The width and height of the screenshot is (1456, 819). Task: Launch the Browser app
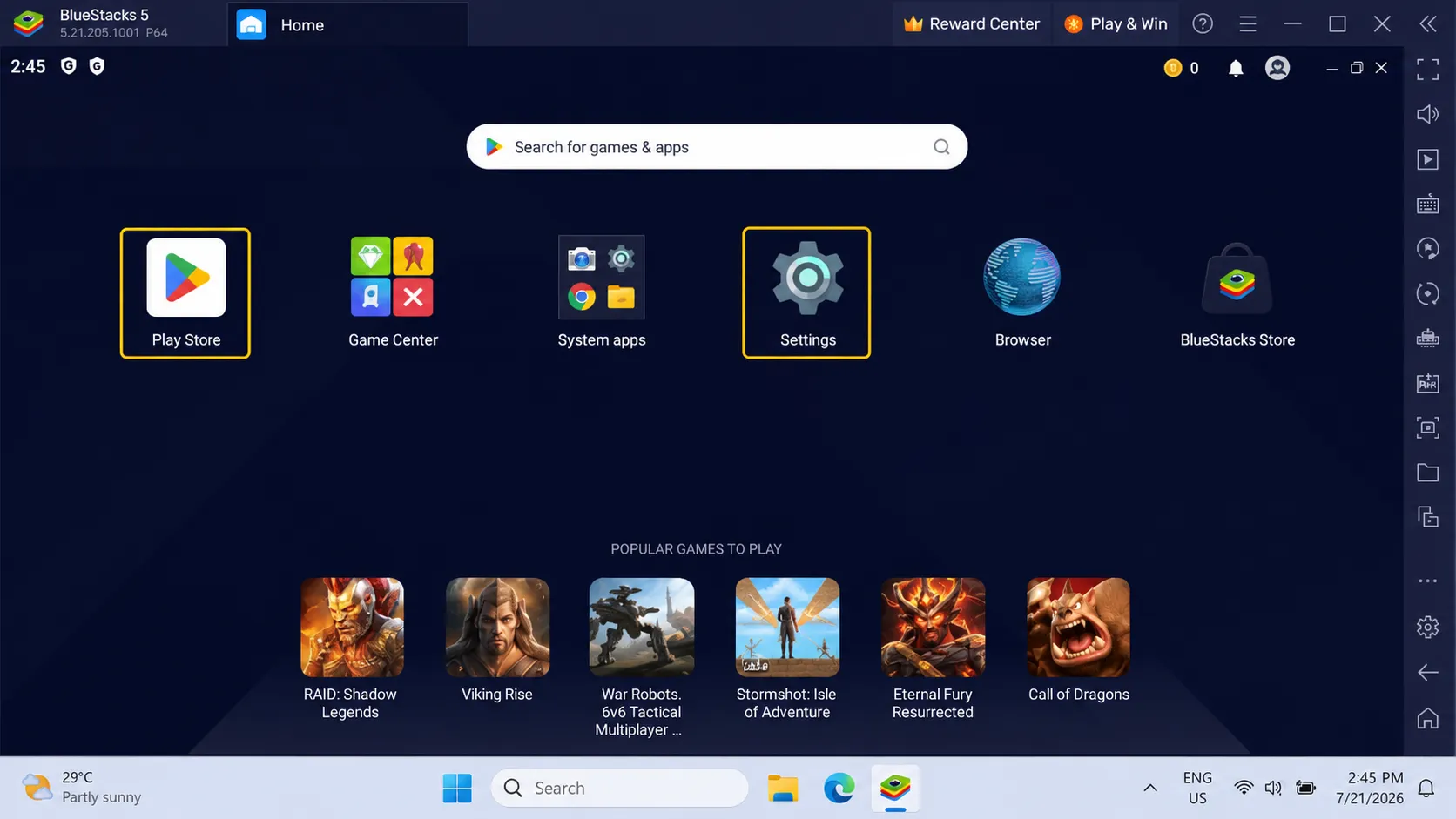click(x=1022, y=292)
